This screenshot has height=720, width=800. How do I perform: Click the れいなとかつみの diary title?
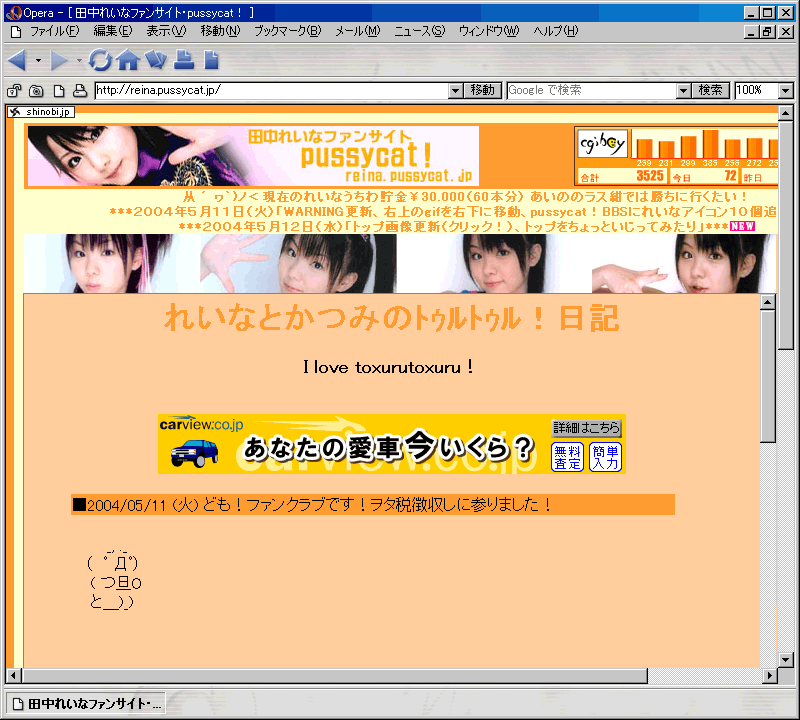click(391, 317)
